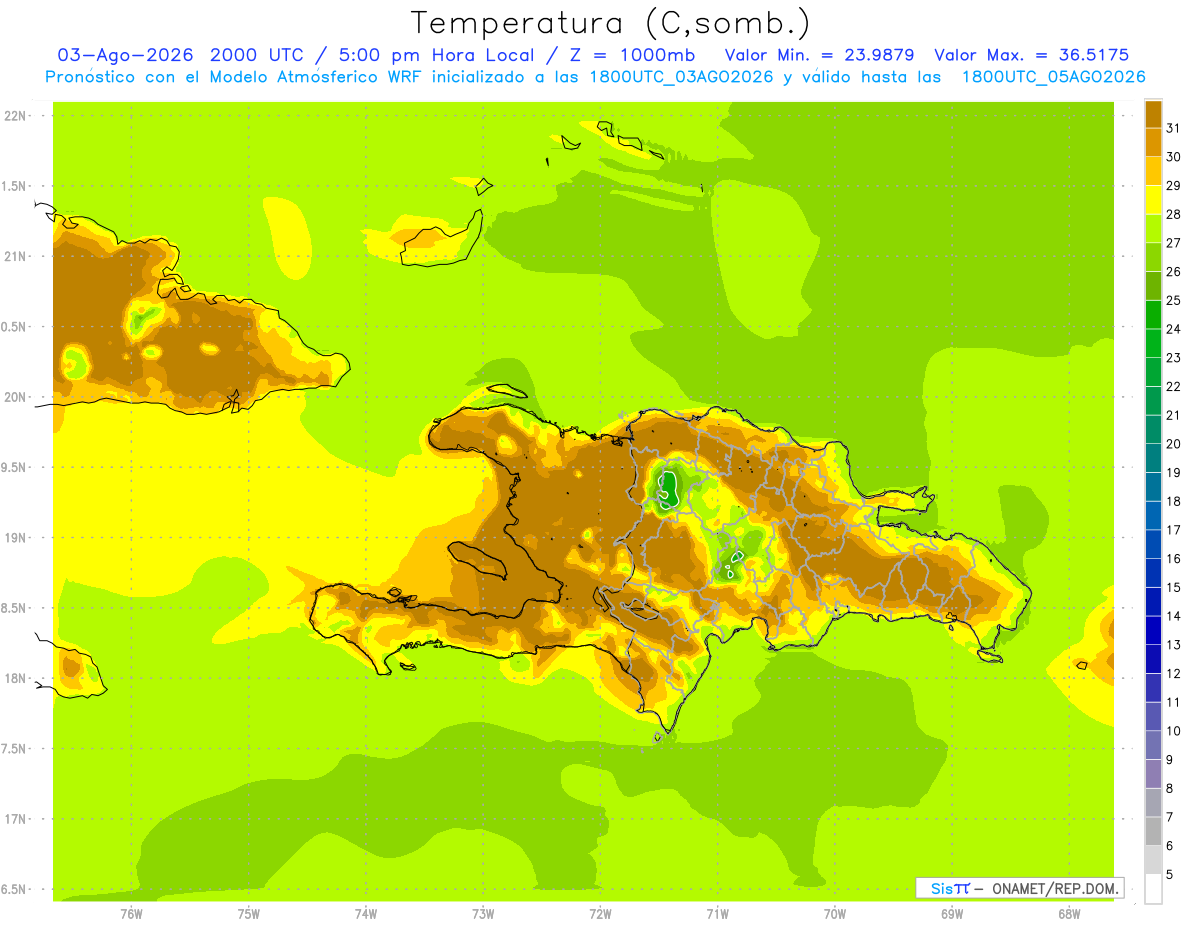
Task: Click the "72W" longitude label
Action: coord(600,913)
